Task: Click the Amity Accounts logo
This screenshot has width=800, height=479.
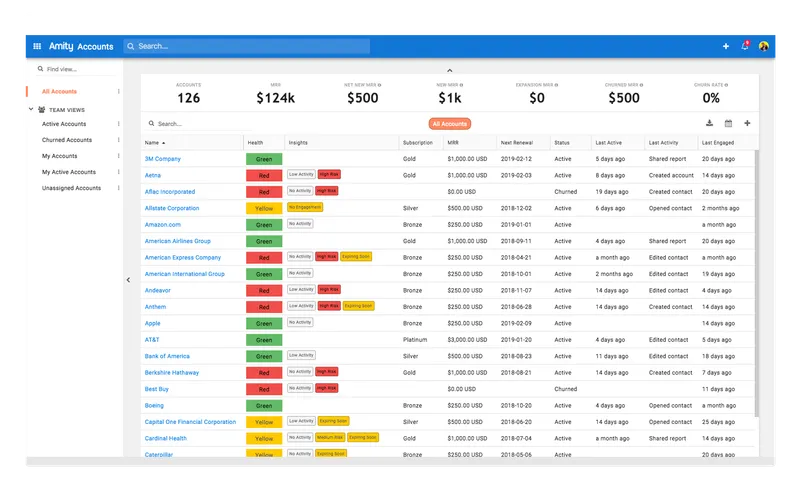Action: 81,46
